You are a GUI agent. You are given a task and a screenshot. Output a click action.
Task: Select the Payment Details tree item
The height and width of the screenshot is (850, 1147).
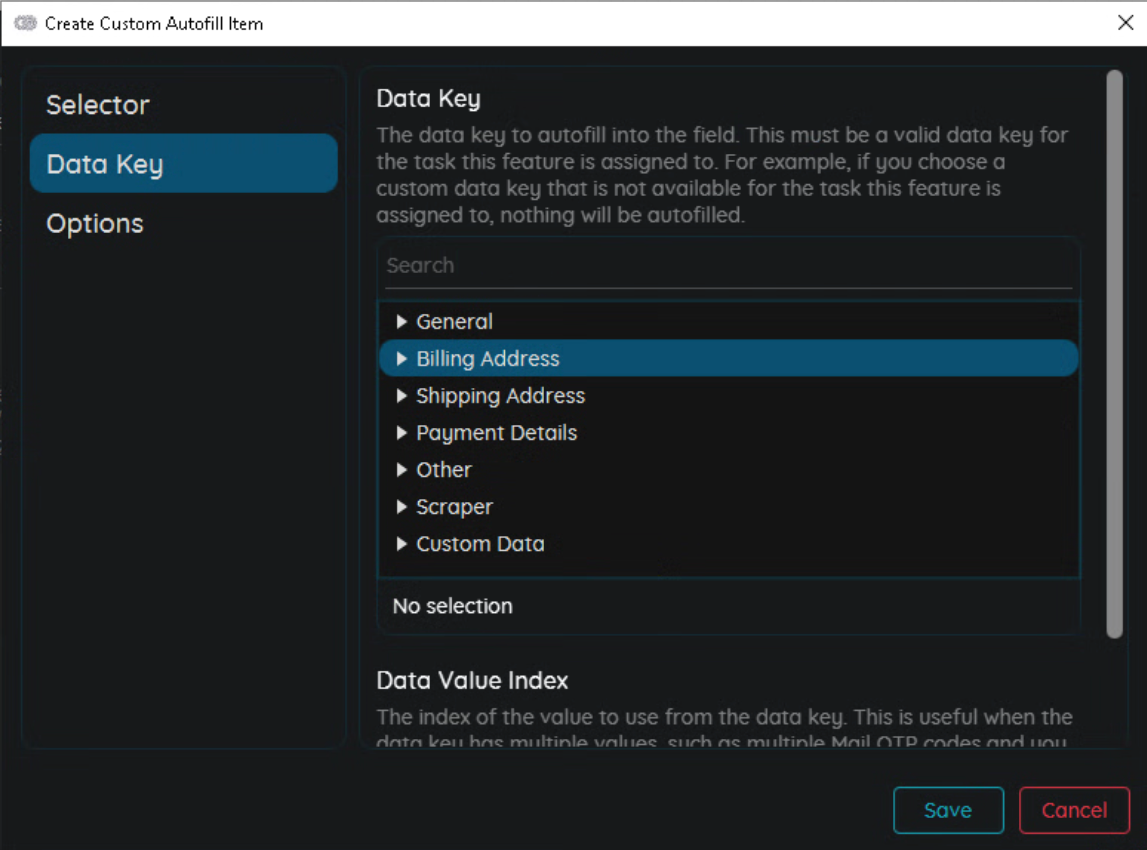[x=497, y=433]
